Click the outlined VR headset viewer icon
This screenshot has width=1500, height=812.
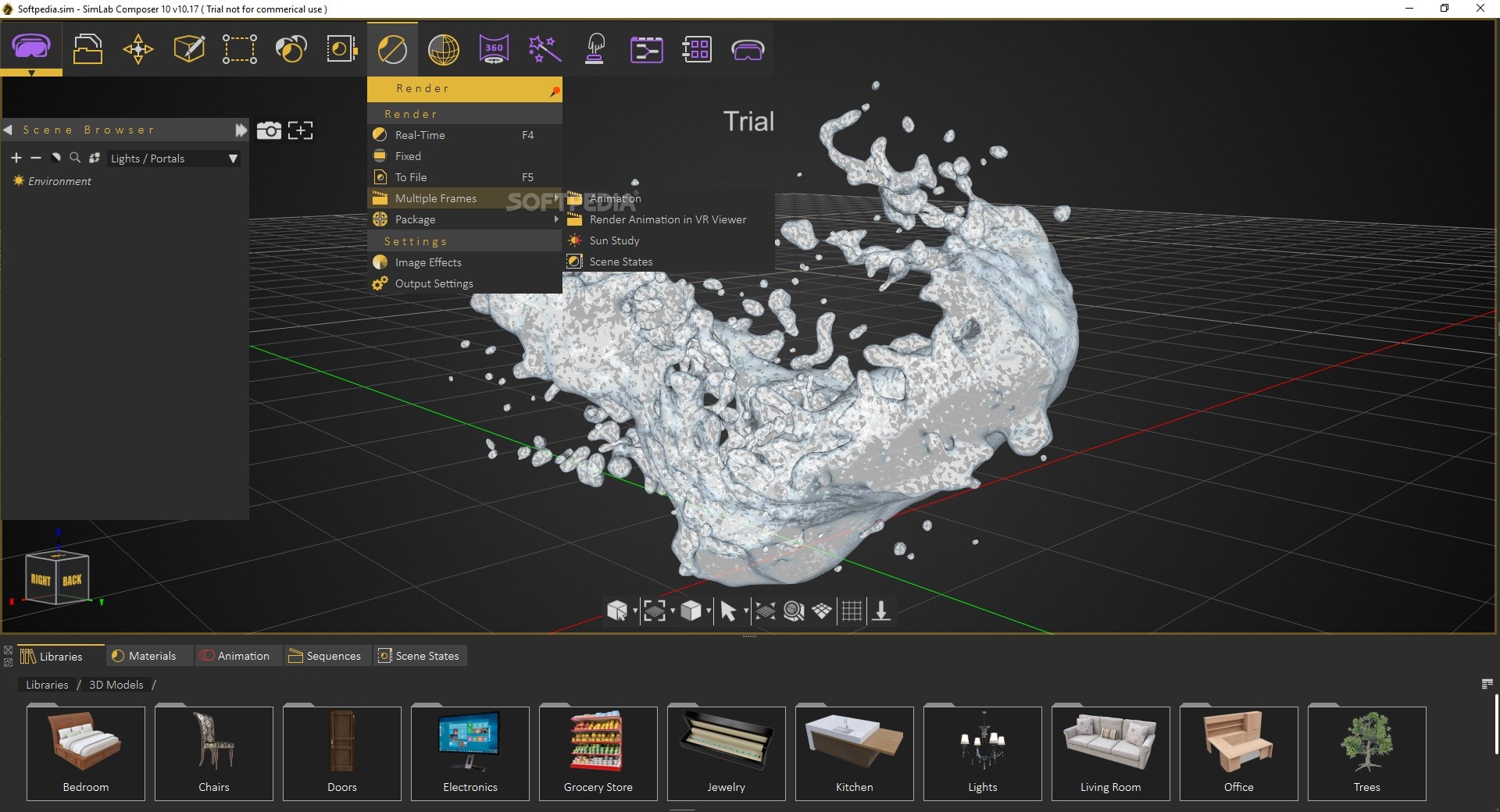tap(748, 50)
